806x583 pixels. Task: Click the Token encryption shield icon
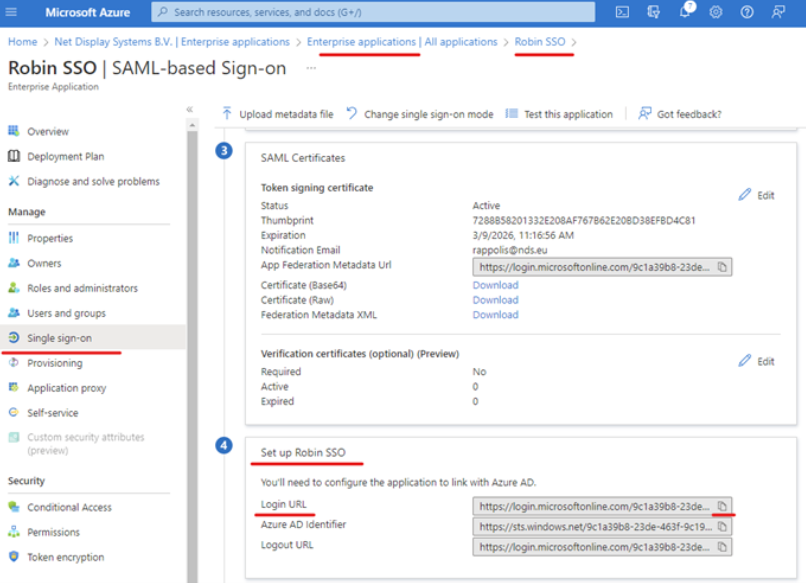(14, 556)
